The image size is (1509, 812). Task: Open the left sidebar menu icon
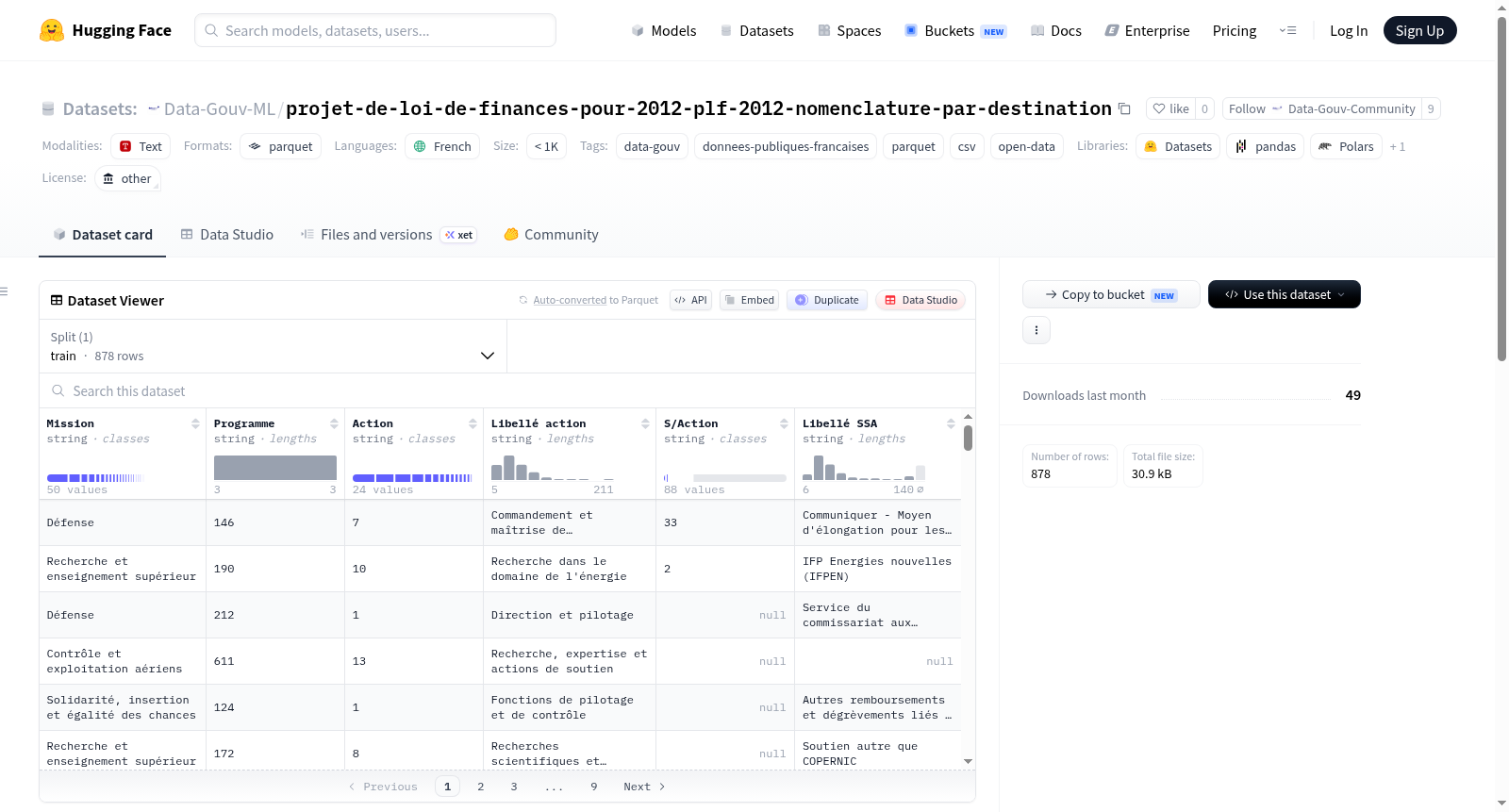[x=5, y=291]
